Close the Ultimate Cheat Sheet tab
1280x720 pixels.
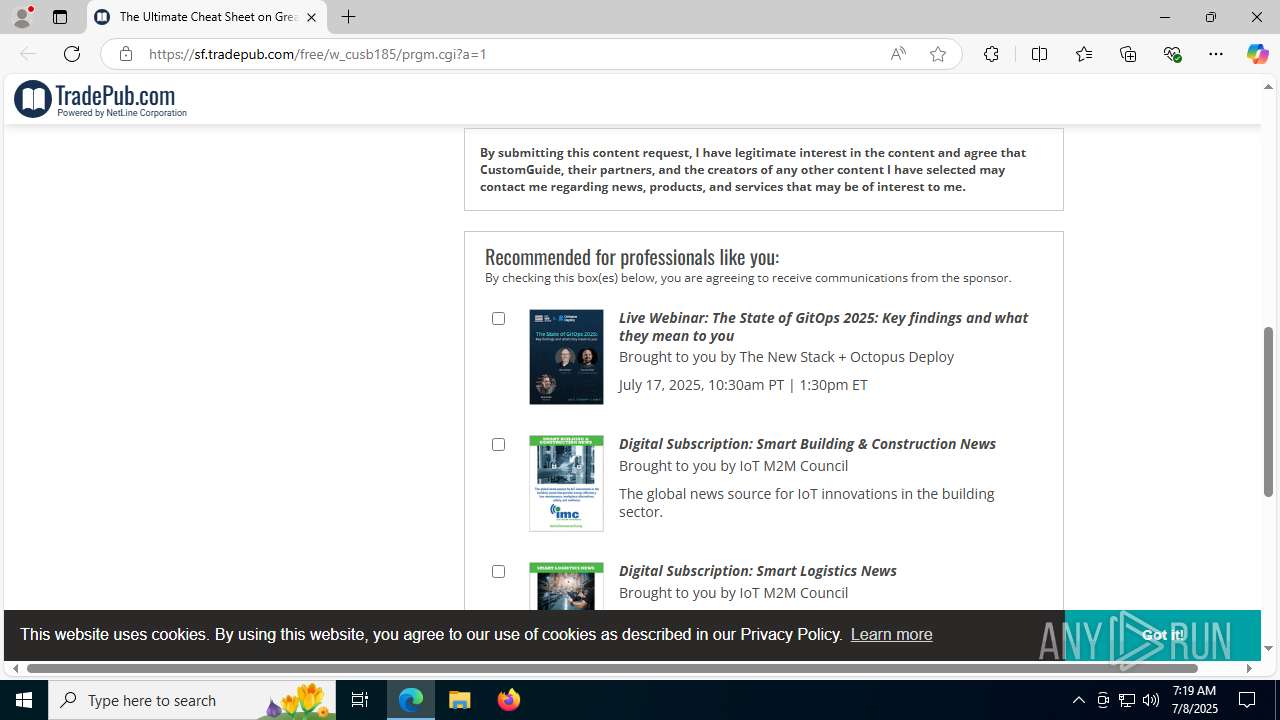pyautogui.click(x=311, y=17)
